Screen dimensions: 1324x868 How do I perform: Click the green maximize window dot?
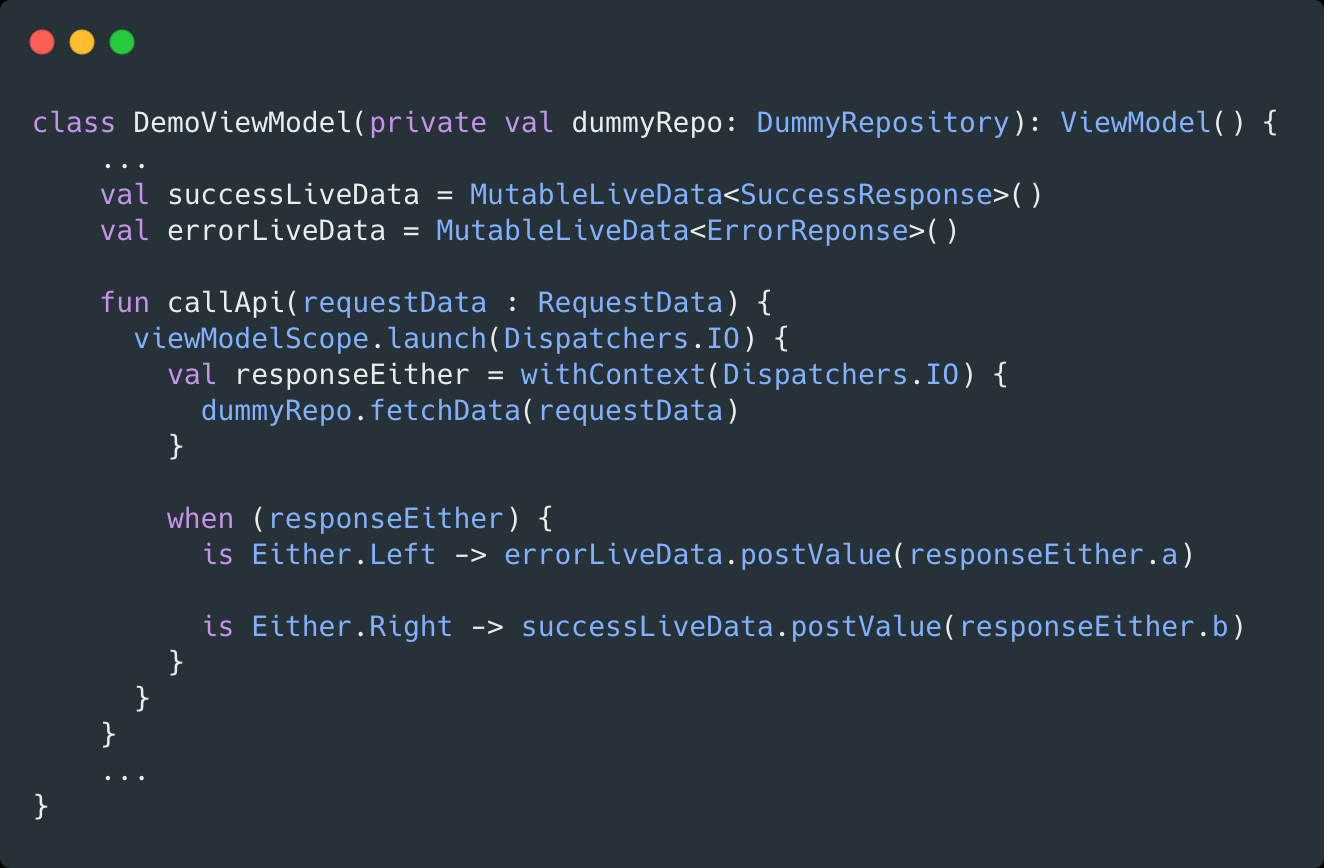click(x=122, y=42)
